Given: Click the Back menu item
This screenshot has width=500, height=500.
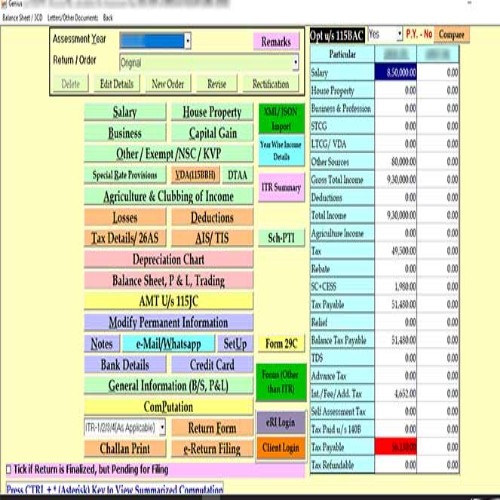Looking at the screenshot, I should [108, 17].
